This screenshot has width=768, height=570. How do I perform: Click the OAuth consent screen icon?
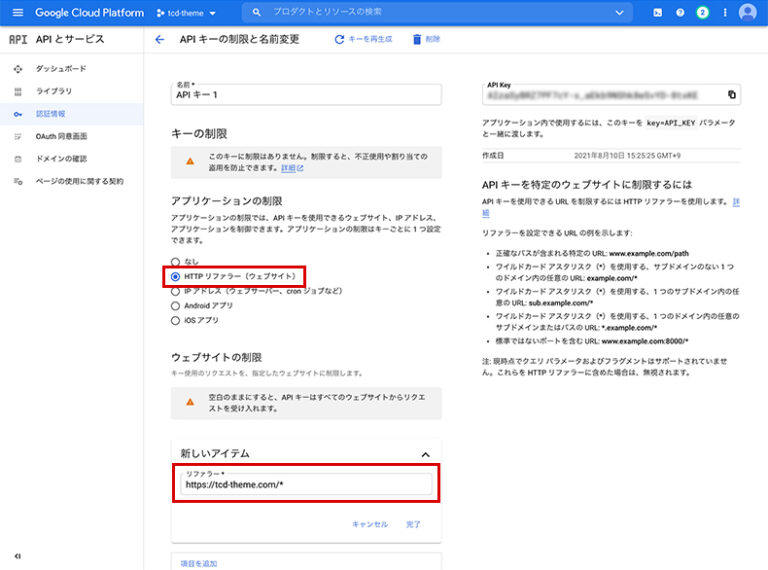18,137
